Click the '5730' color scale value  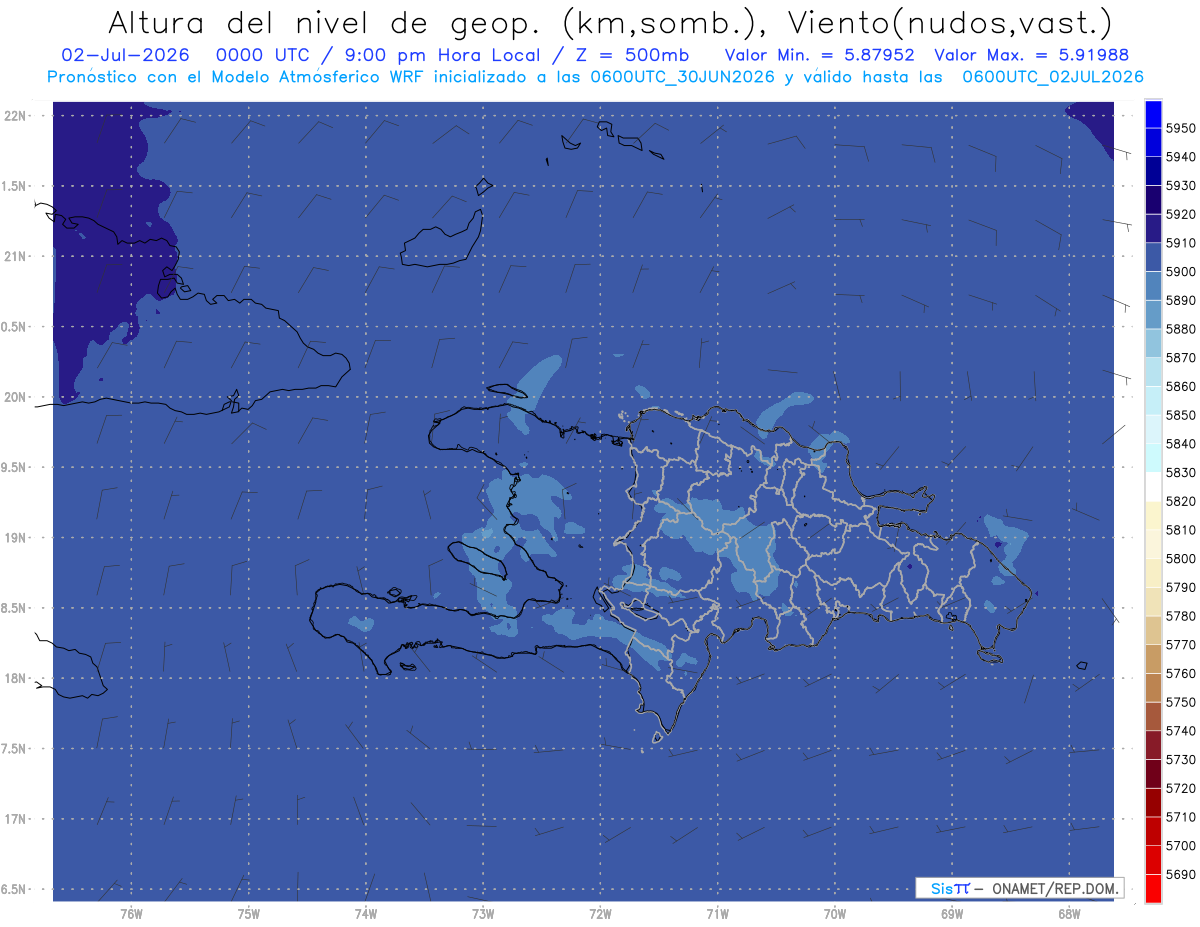[x=1181, y=759]
